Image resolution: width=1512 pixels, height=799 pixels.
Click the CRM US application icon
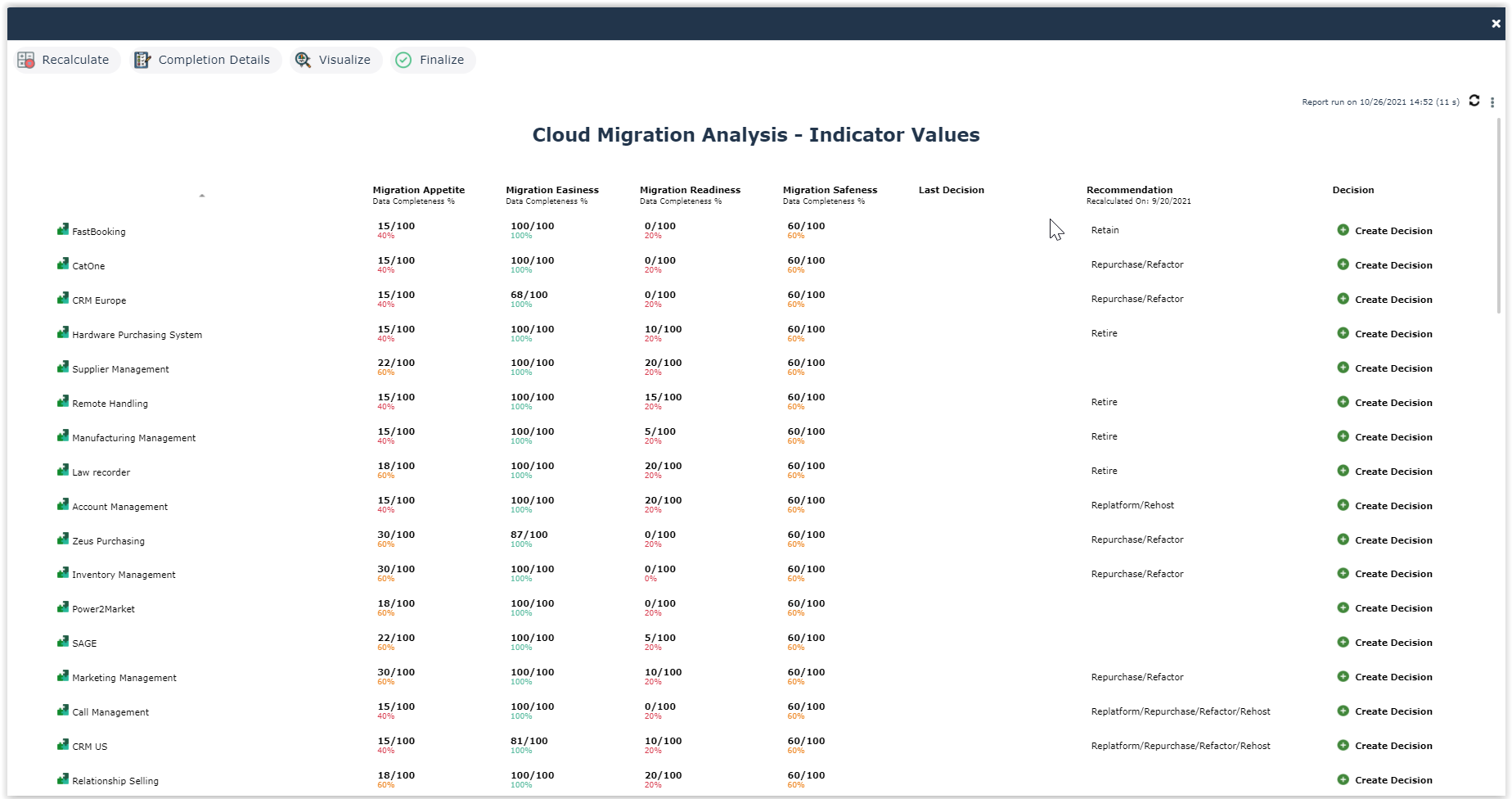[63, 745]
